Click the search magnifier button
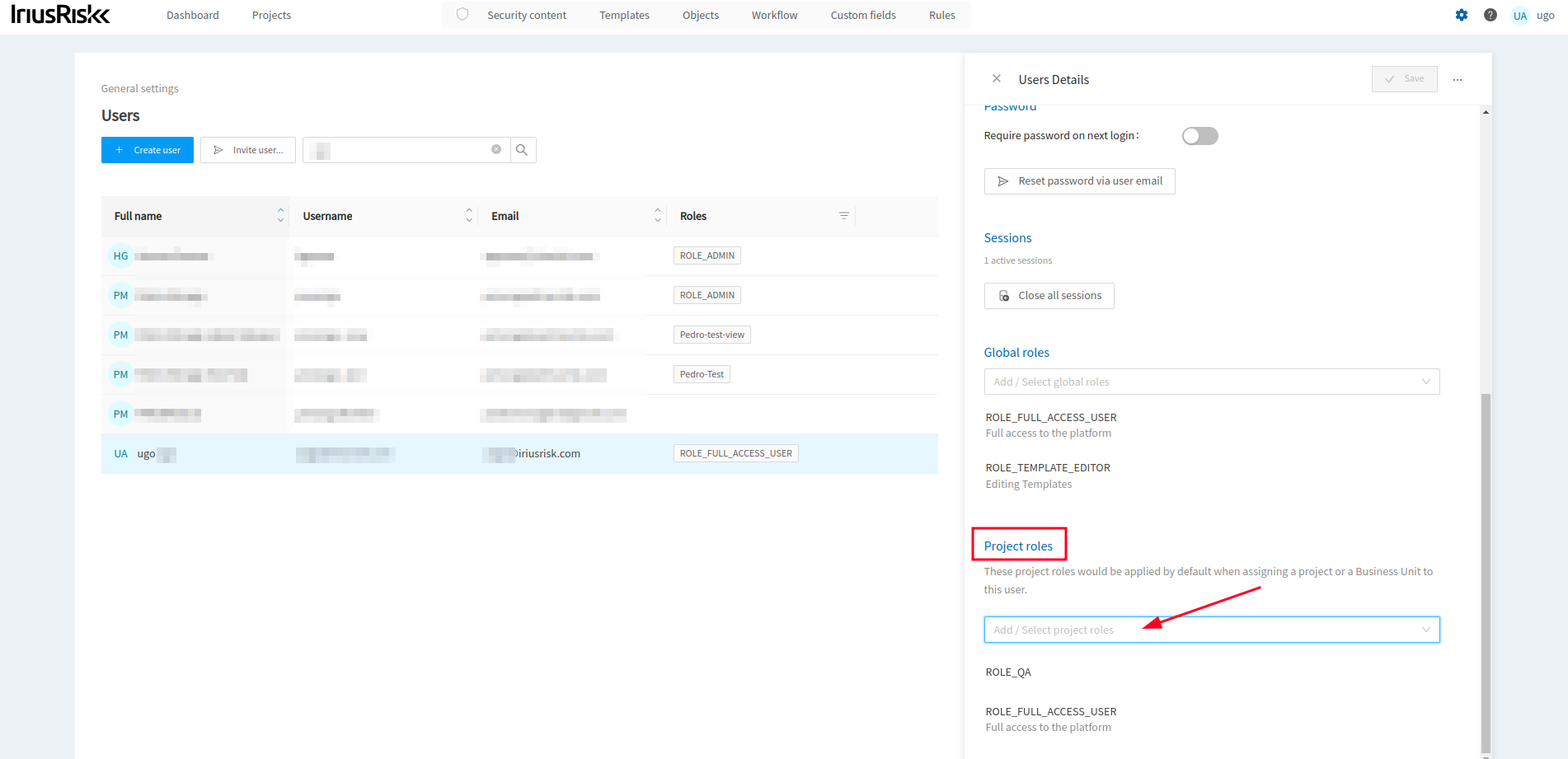Screen dimensions: 1568x759 [x=523, y=150]
